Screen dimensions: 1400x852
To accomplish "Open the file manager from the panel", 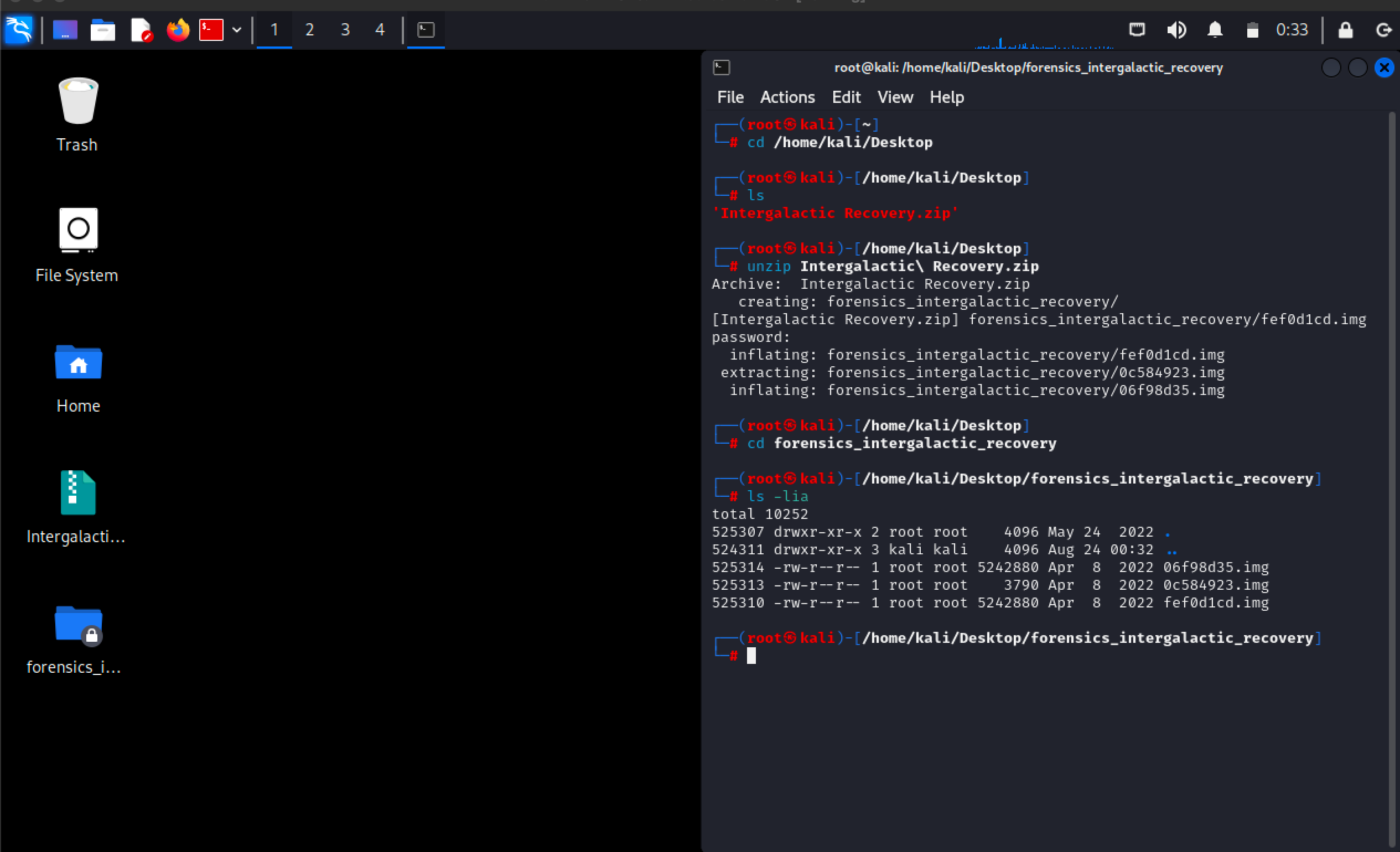I will (x=103, y=29).
